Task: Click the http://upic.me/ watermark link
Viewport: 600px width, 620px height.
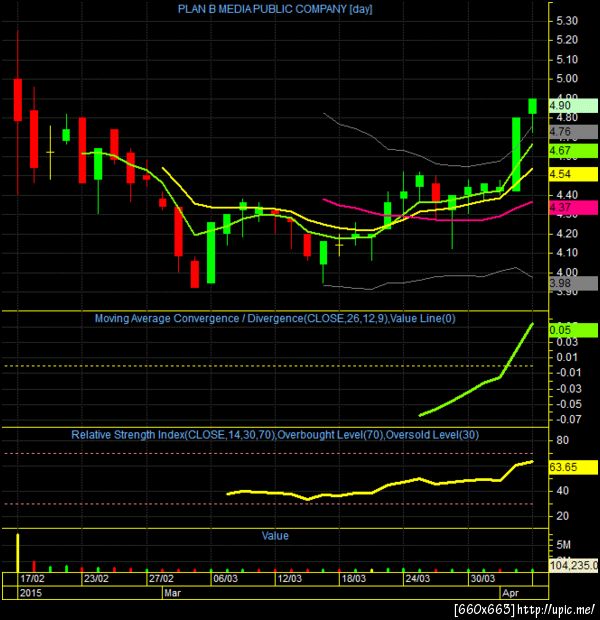Action: point(556,609)
